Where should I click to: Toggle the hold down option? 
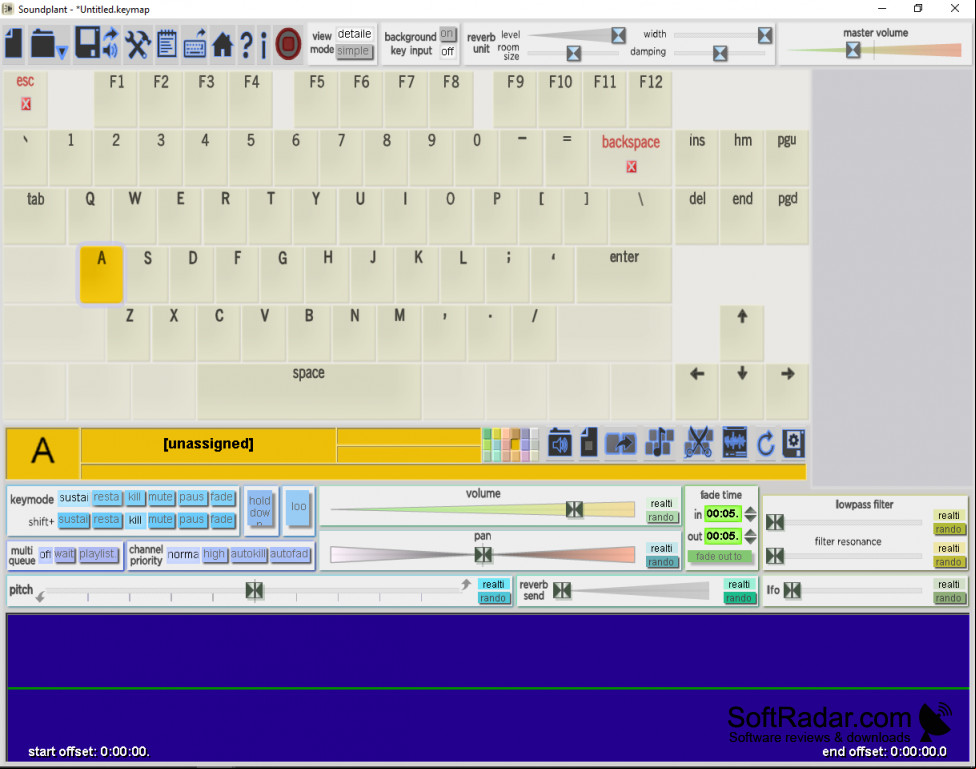tap(260, 511)
